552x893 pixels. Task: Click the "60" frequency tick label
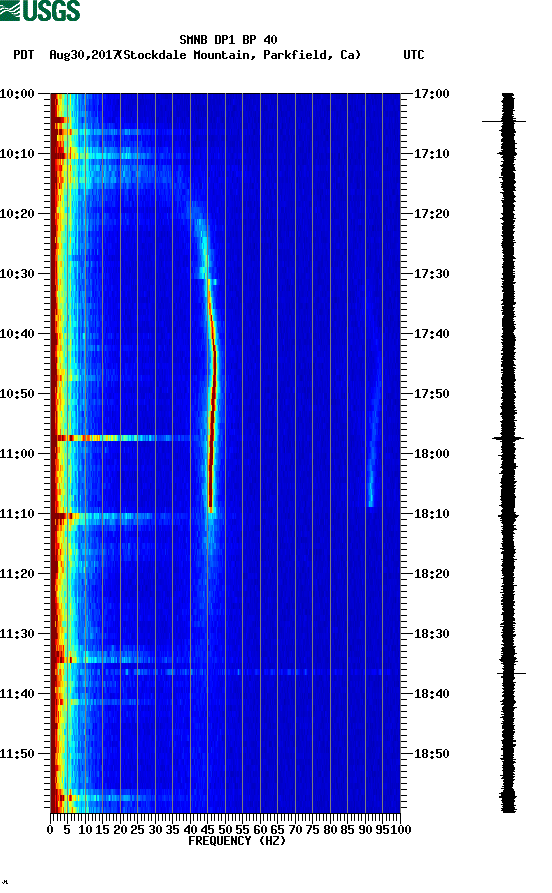pos(260,830)
